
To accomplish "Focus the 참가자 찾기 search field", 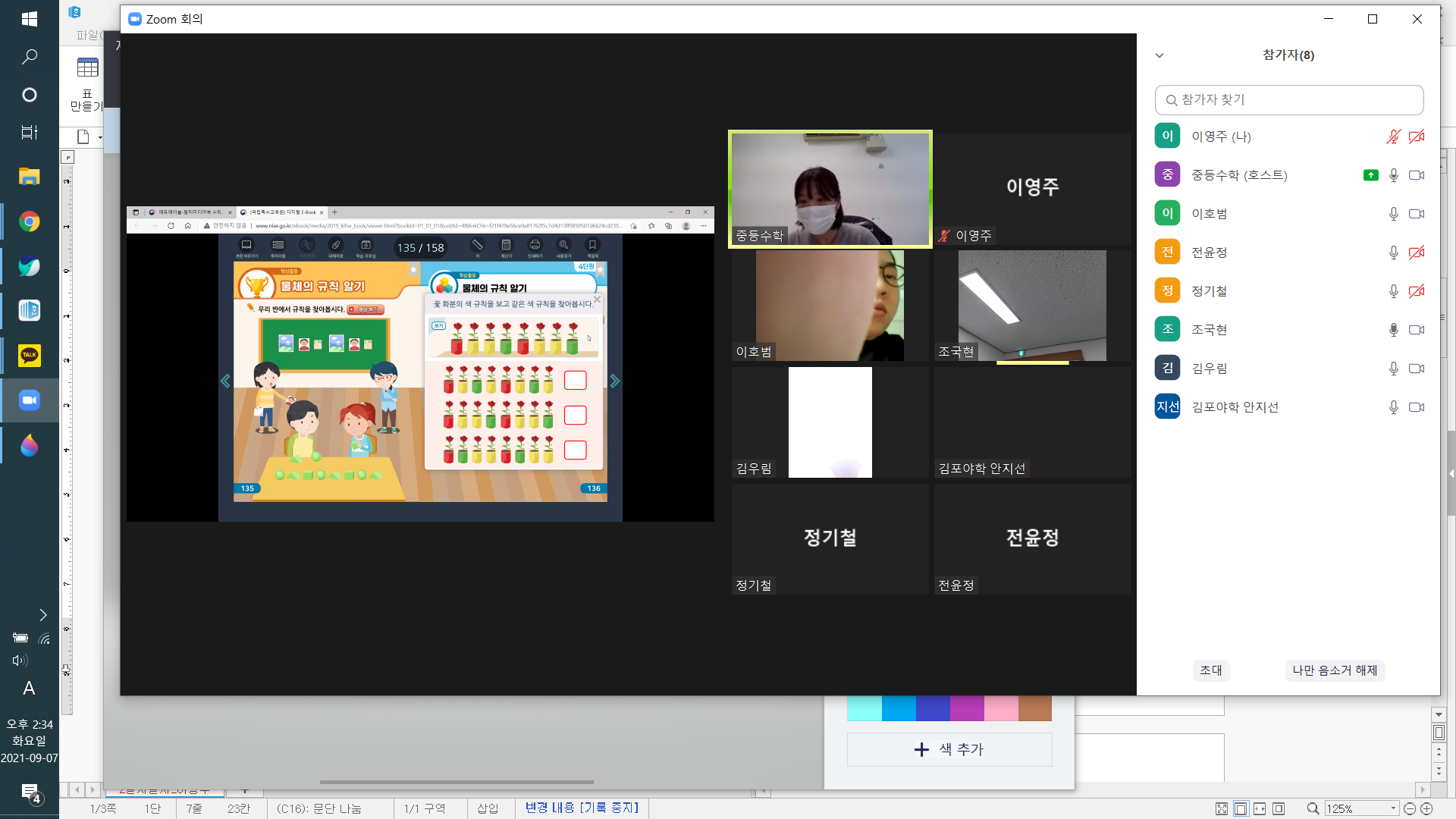I will [x=1288, y=100].
